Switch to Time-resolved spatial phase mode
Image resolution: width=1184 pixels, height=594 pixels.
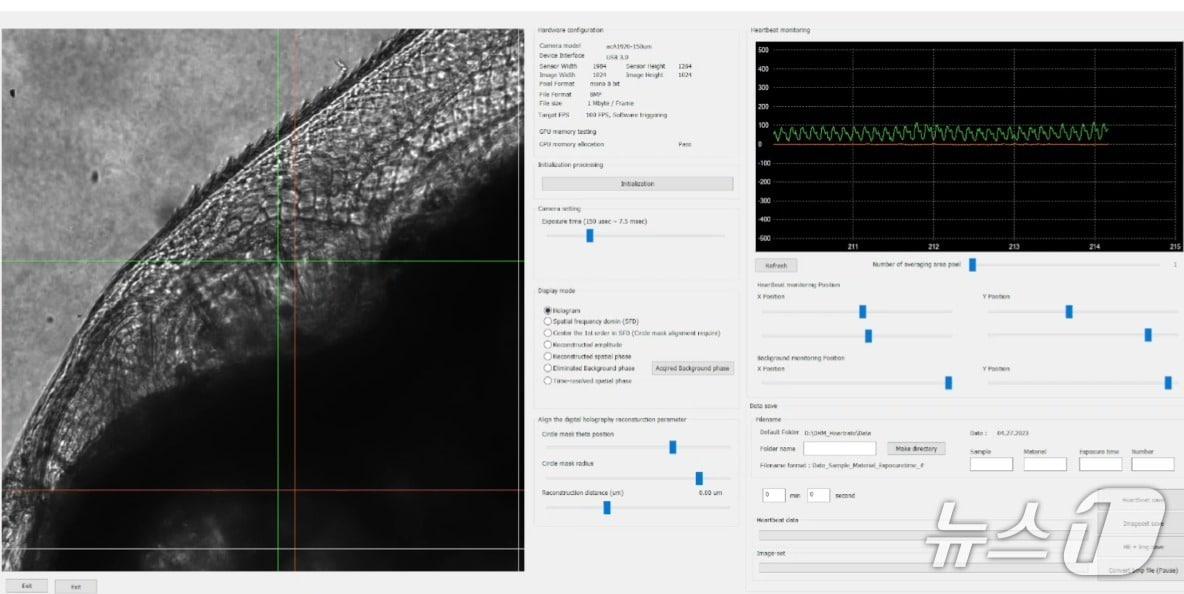(547, 380)
